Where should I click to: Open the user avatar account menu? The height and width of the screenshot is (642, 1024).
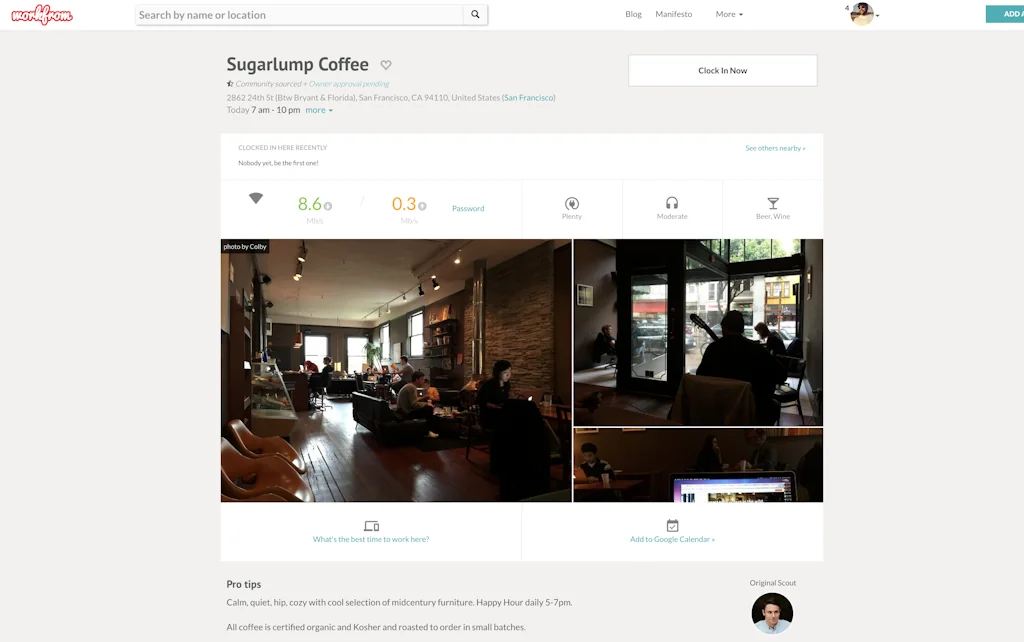[863, 14]
